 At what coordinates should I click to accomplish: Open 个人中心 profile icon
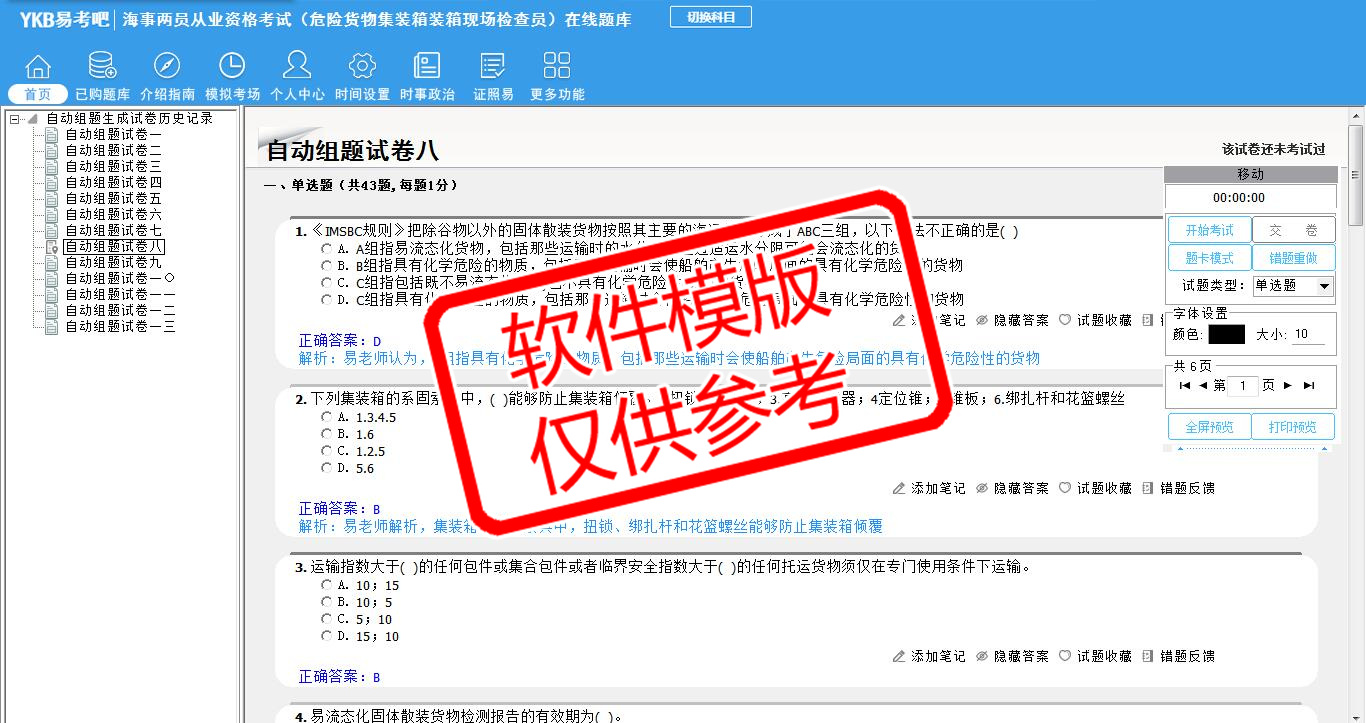[x=297, y=67]
